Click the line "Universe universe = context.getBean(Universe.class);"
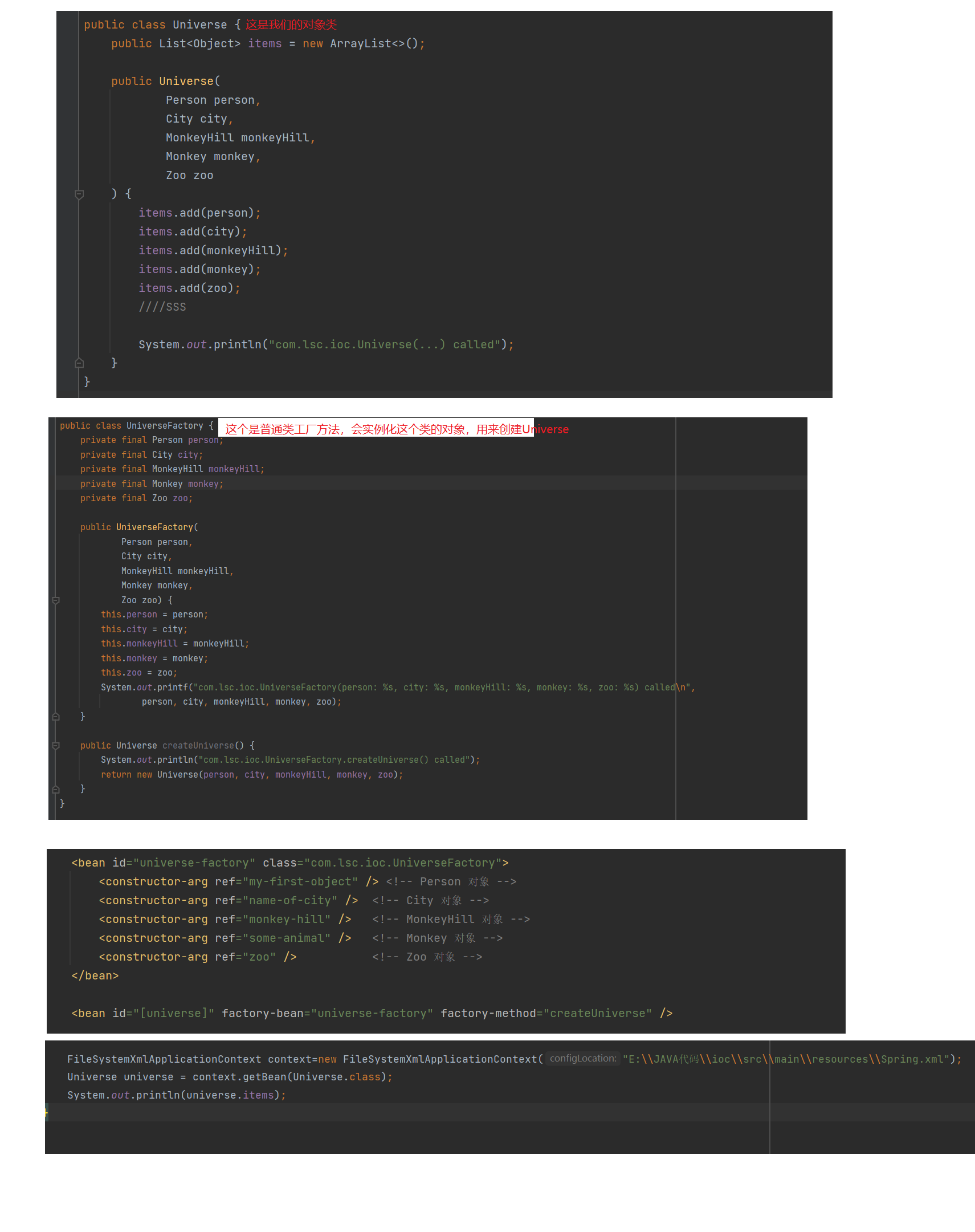 230,1076
